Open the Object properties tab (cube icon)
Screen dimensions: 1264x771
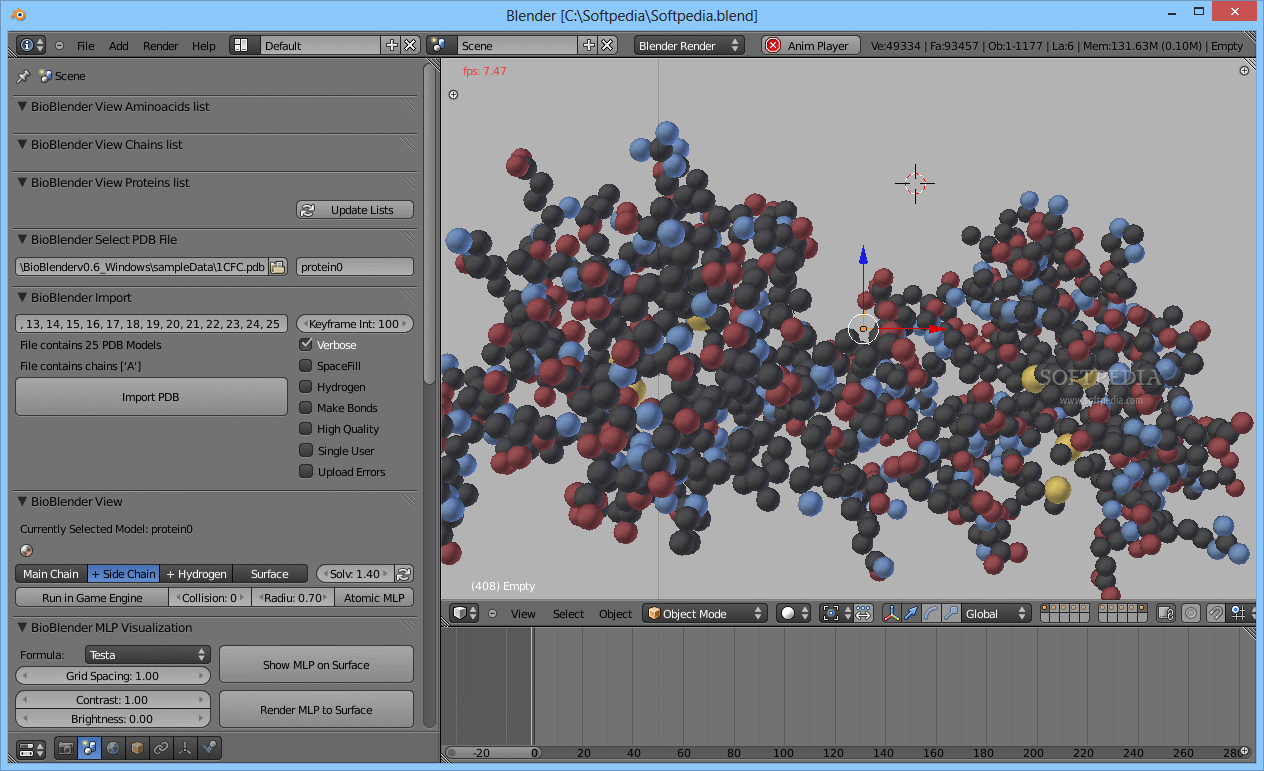tap(137, 748)
